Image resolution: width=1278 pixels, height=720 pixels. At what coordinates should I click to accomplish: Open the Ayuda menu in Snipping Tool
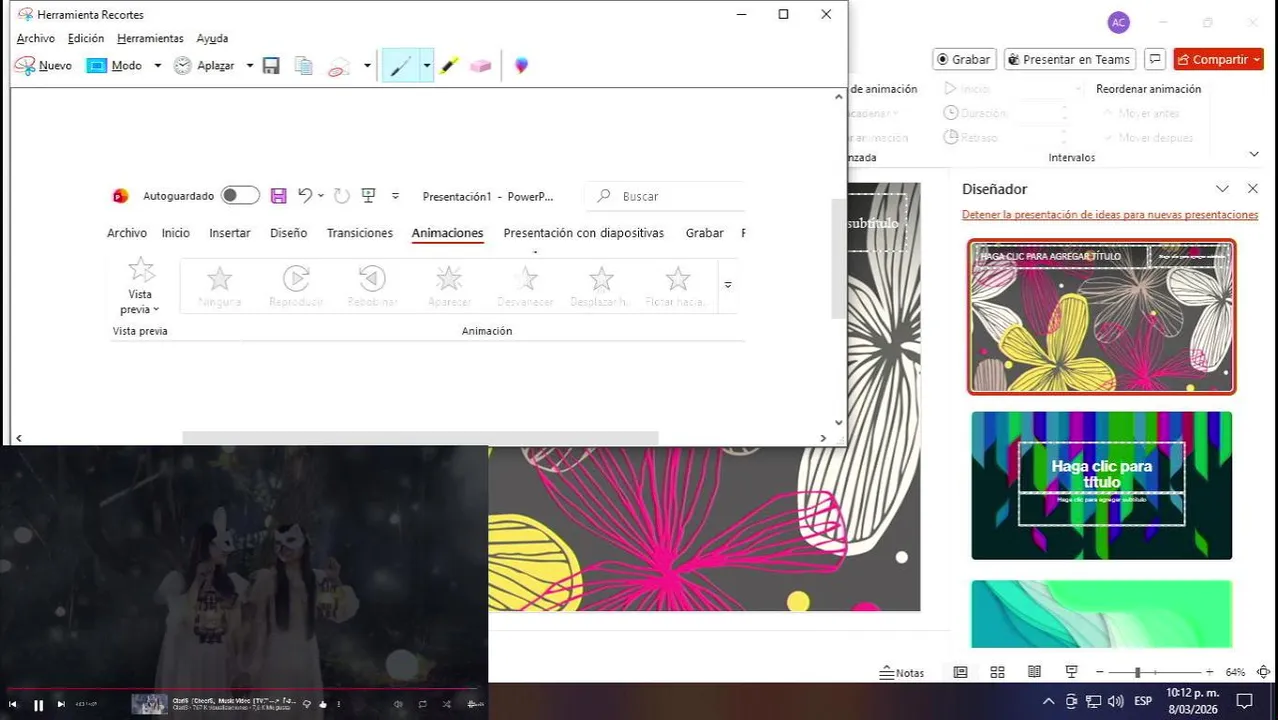[212, 38]
